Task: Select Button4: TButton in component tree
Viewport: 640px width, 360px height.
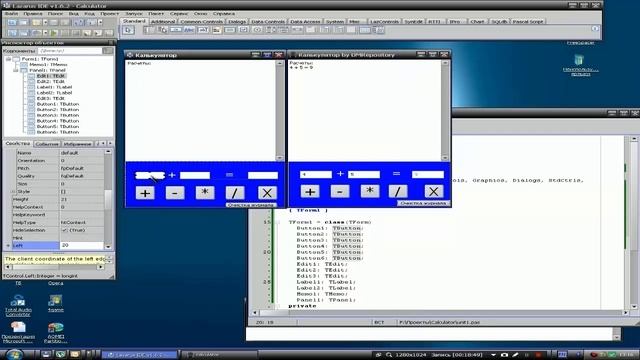Action: coord(58,121)
